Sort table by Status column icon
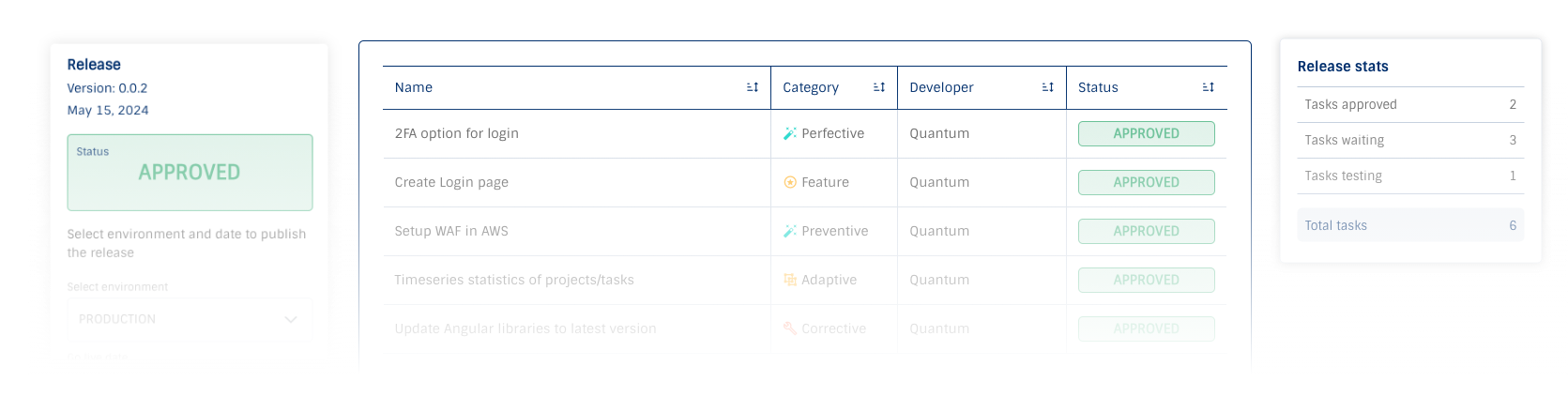Image resolution: width=1568 pixels, height=397 pixels. pyautogui.click(x=1209, y=87)
